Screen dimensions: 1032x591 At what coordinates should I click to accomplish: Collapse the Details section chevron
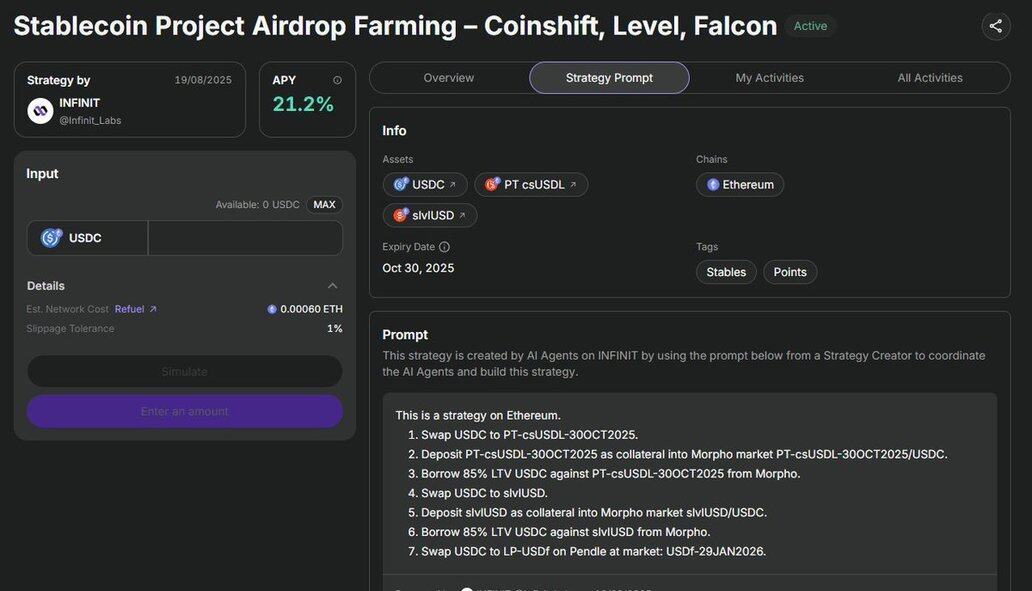332,286
